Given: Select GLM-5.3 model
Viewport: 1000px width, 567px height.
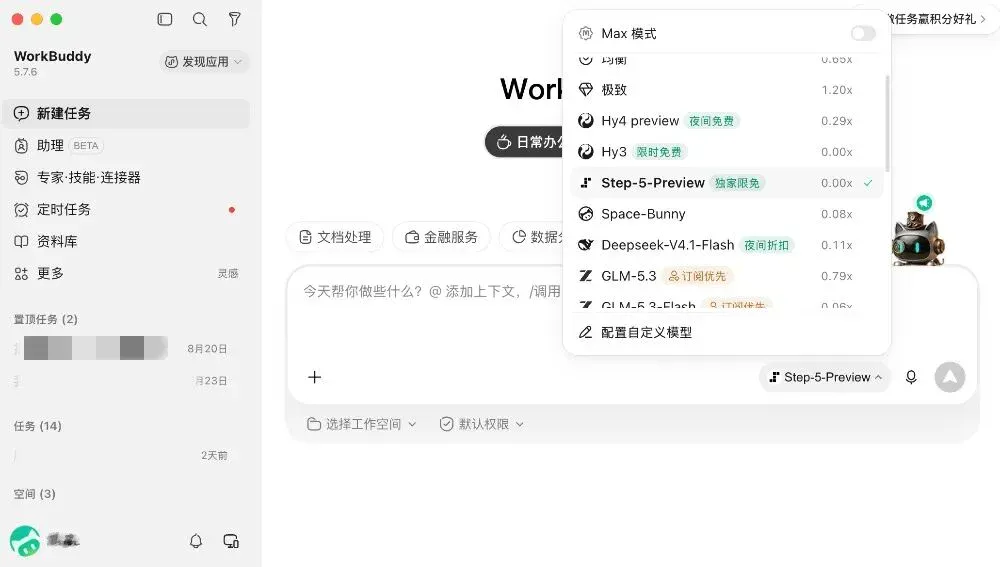Looking at the screenshot, I should coord(726,276).
